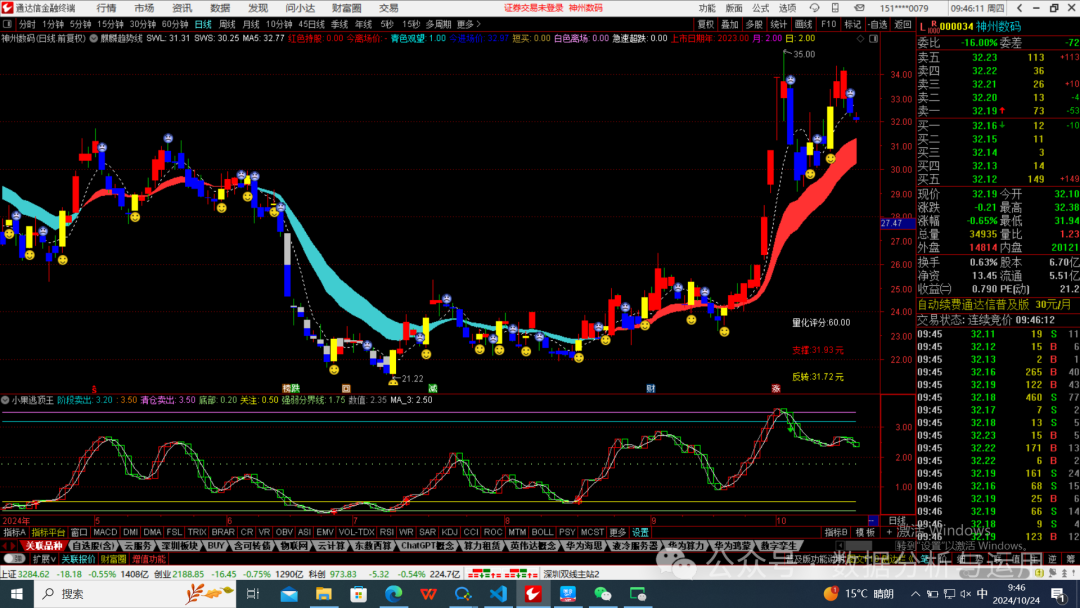
Task: Click the stock code 000034
Action: click(956, 26)
